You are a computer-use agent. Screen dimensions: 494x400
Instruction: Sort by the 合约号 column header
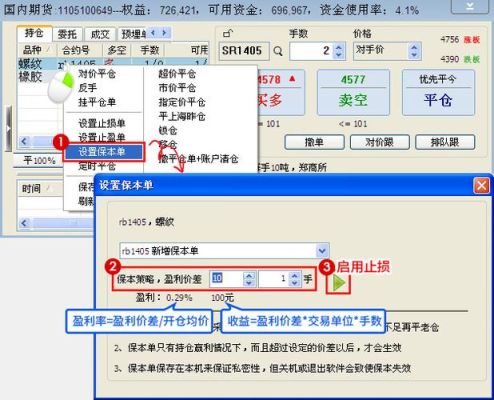pyautogui.click(x=80, y=50)
